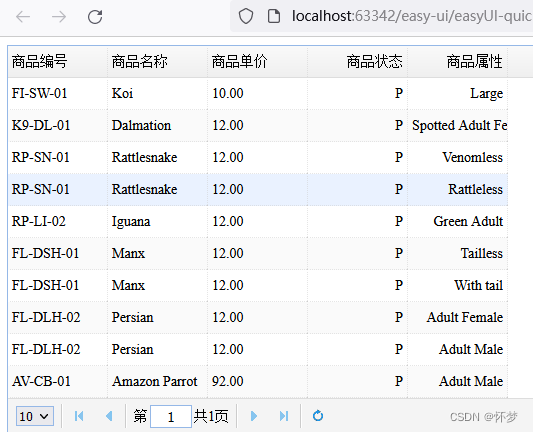533x432 pixels.
Task: Click the Iguana name cell
Action: (x=157, y=221)
